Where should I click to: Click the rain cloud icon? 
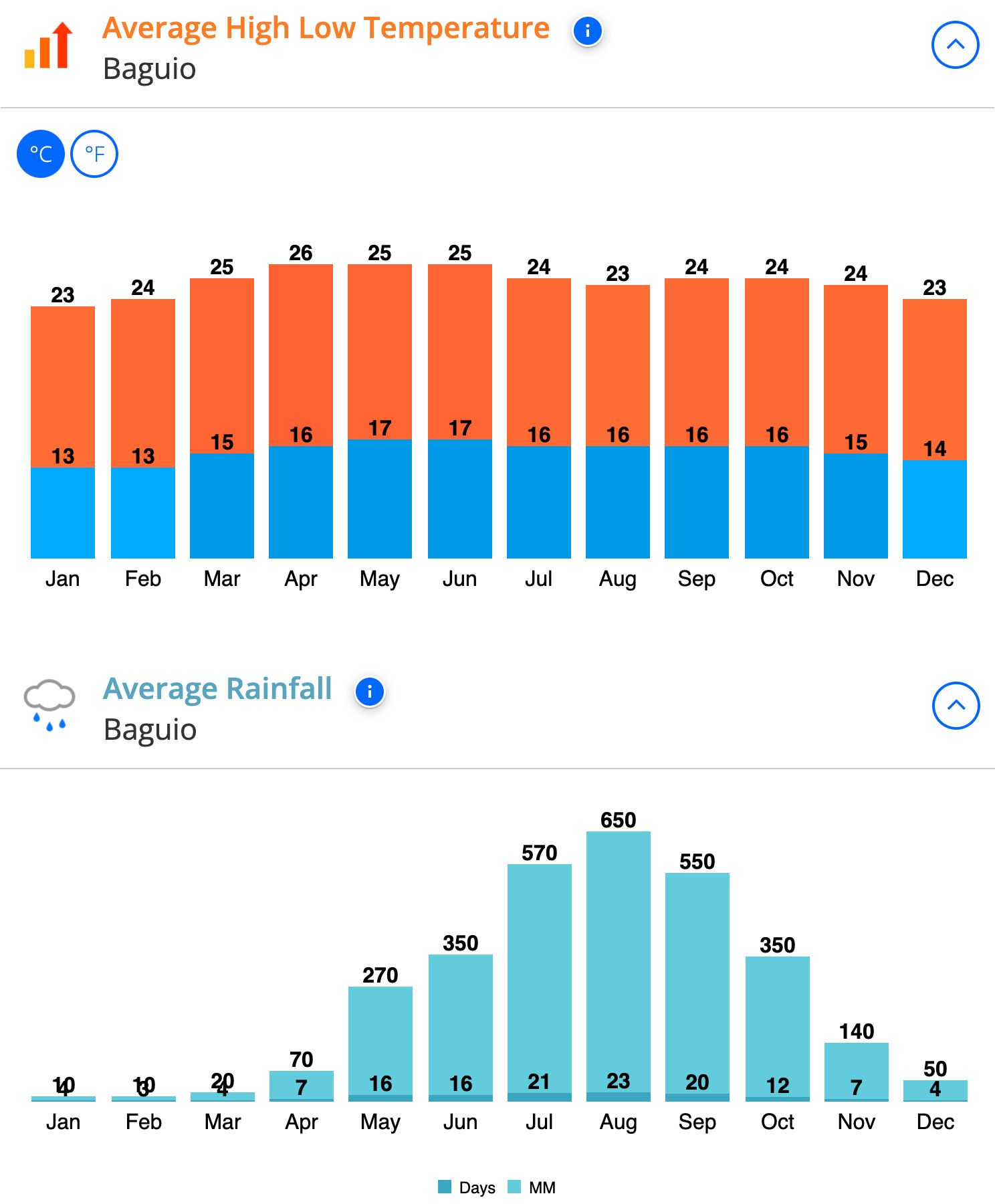49,705
